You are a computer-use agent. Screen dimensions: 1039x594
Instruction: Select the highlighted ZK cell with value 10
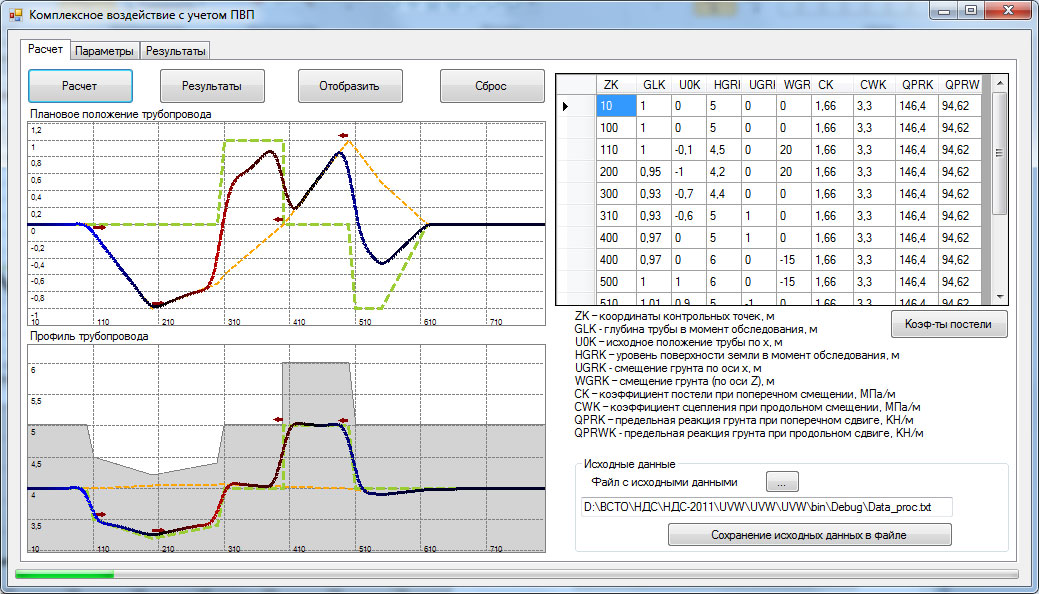[616, 106]
